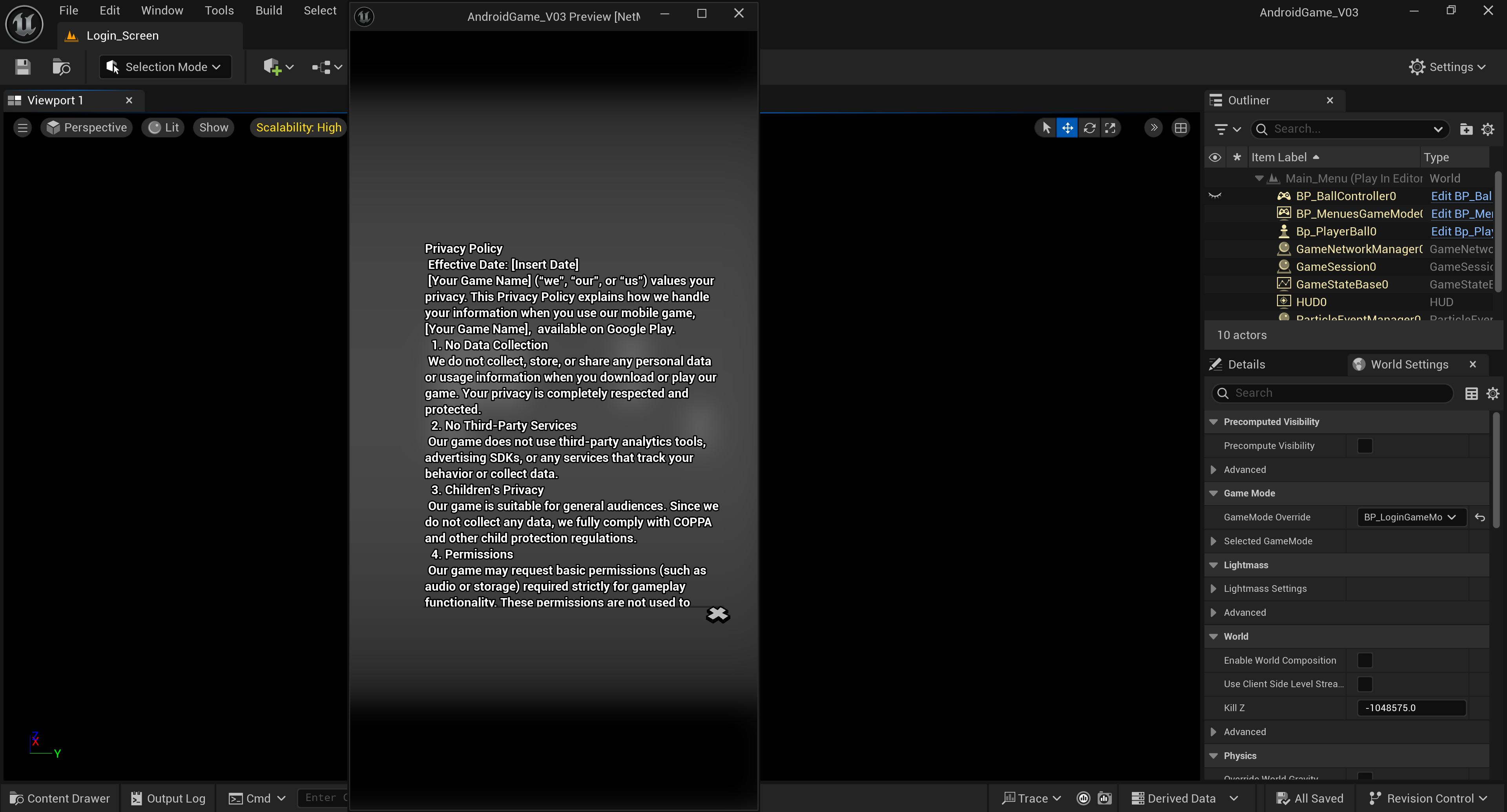
Task: Collapse the Game Mode section
Action: [x=1213, y=493]
